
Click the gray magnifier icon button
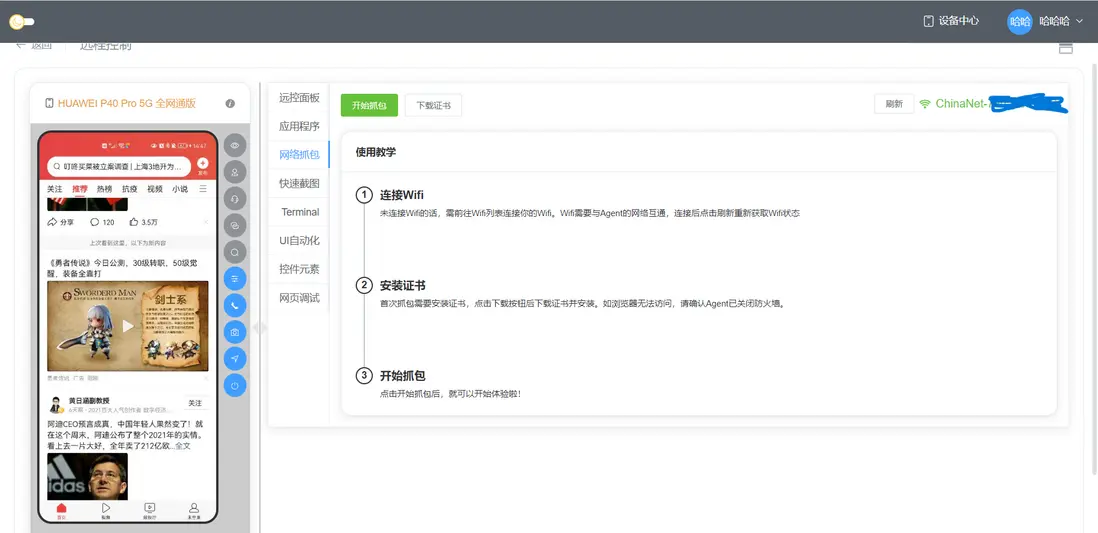tap(235, 252)
